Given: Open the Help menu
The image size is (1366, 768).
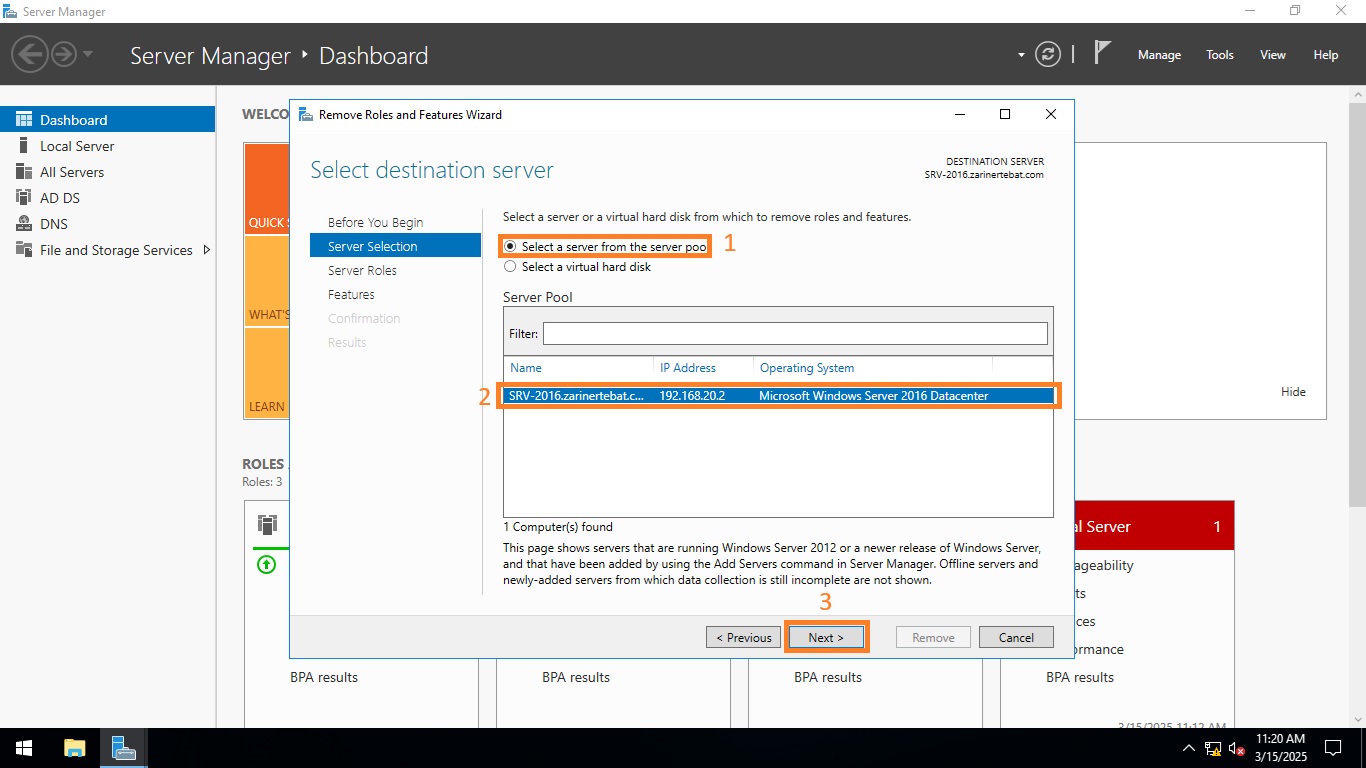Looking at the screenshot, I should [1325, 55].
